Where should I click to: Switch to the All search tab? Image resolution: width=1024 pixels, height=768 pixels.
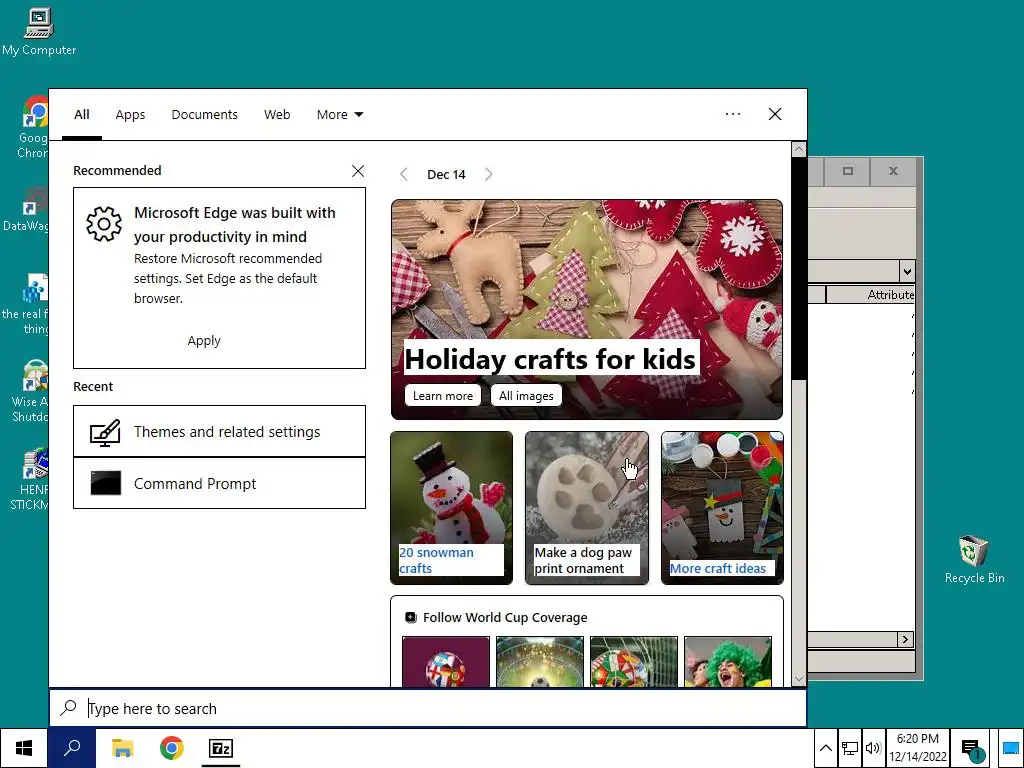pos(82,114)
